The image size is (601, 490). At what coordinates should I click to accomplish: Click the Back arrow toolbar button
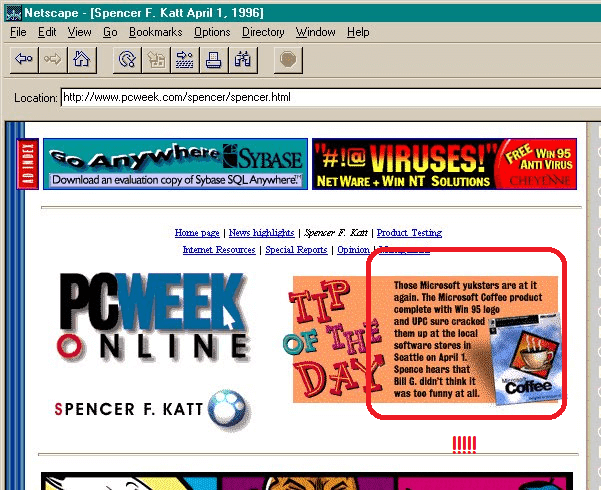24,60
